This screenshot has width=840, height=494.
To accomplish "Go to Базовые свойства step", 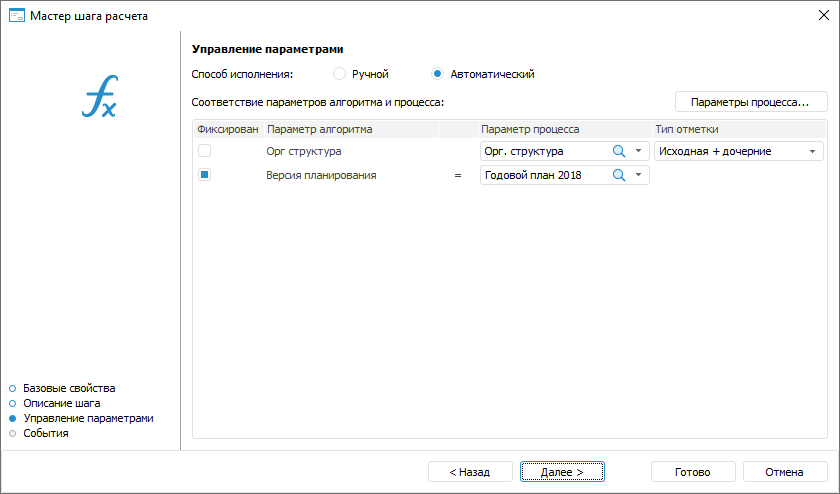I will pos(69,388).
